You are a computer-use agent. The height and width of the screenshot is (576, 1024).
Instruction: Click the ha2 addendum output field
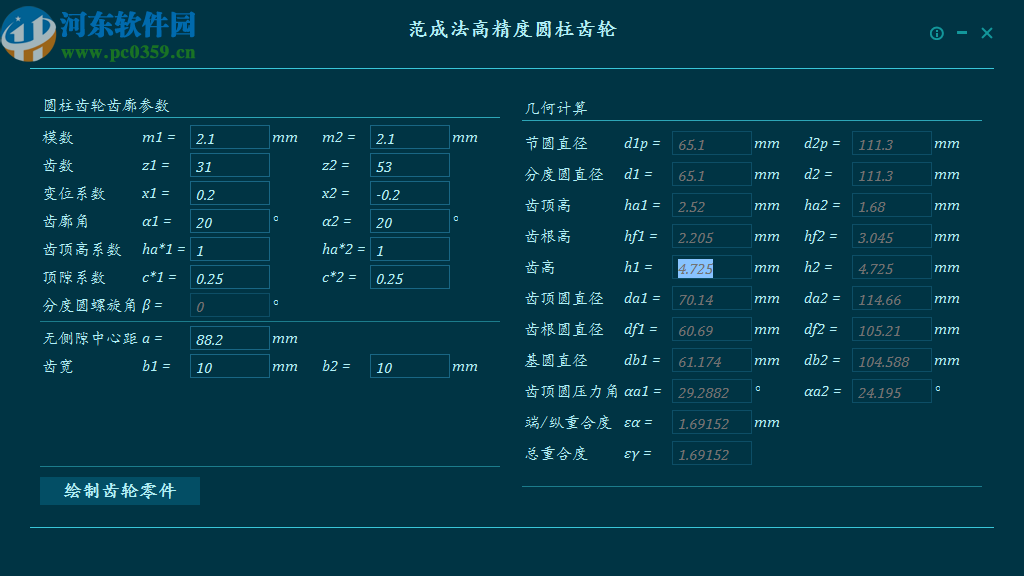click(891, 206)
